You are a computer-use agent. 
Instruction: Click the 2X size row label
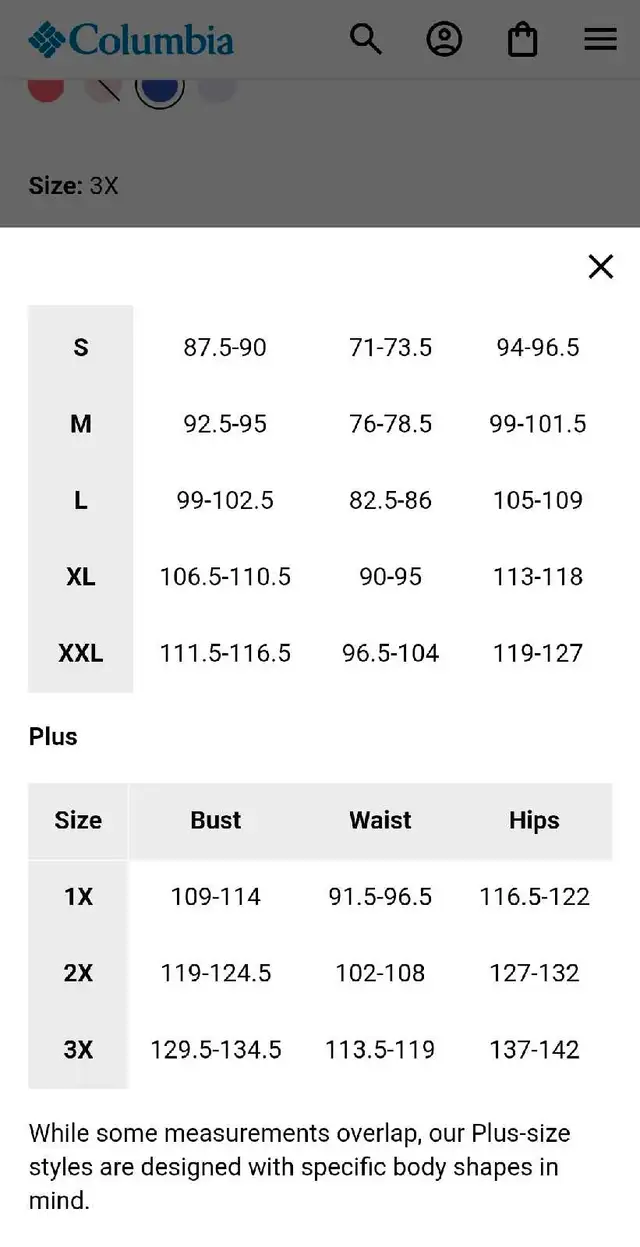[78, 973]
